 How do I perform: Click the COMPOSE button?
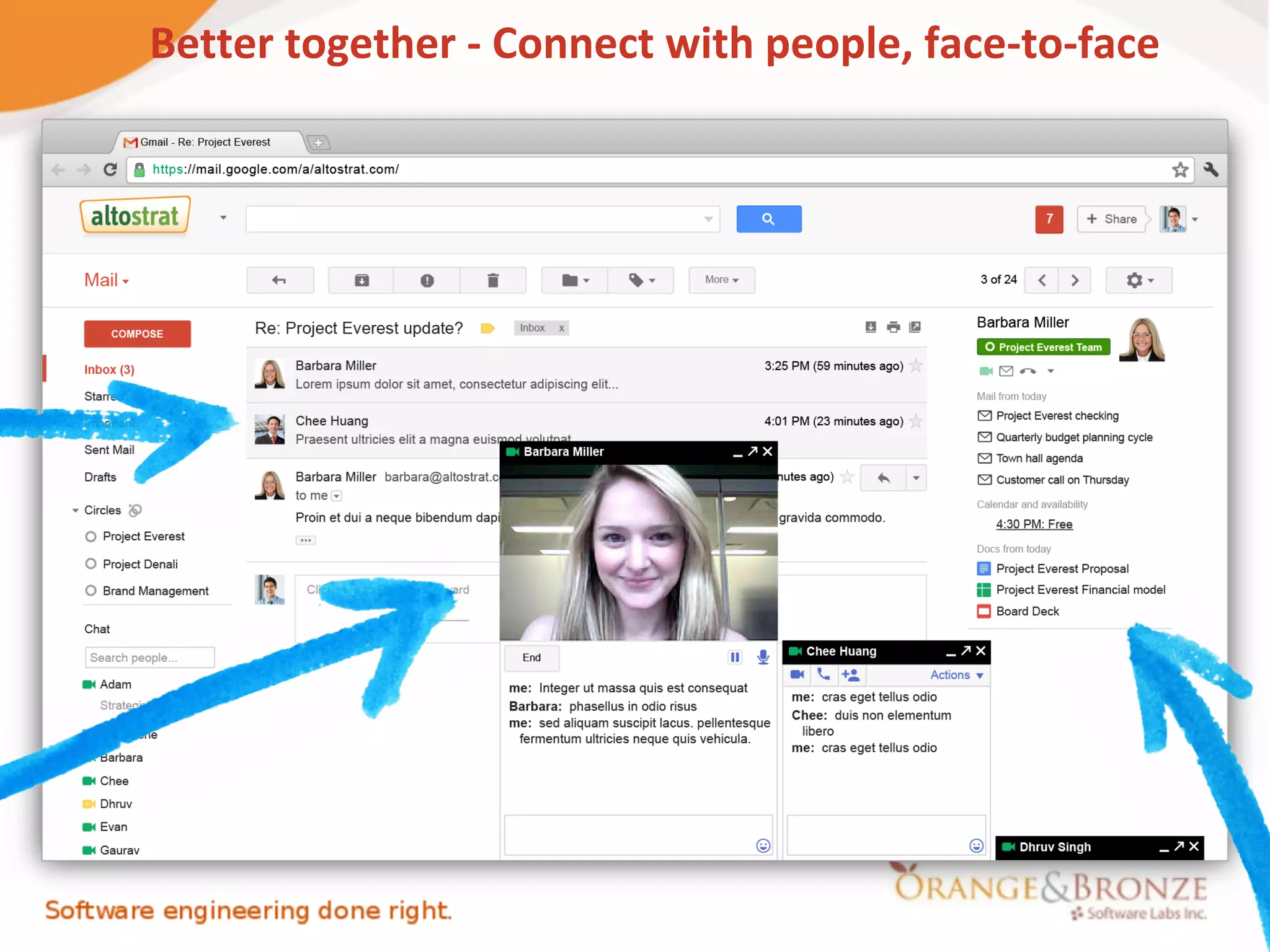(x=137, y=334)
